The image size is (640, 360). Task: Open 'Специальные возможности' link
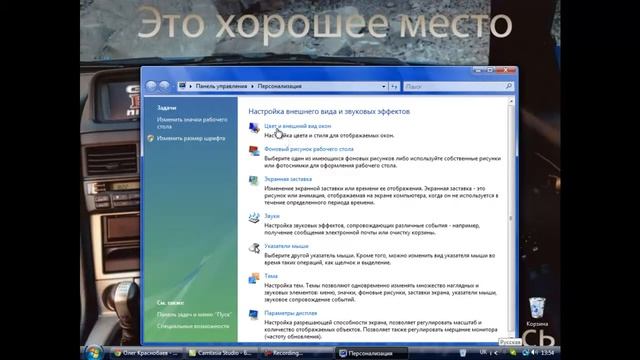[x=193, y=327]
